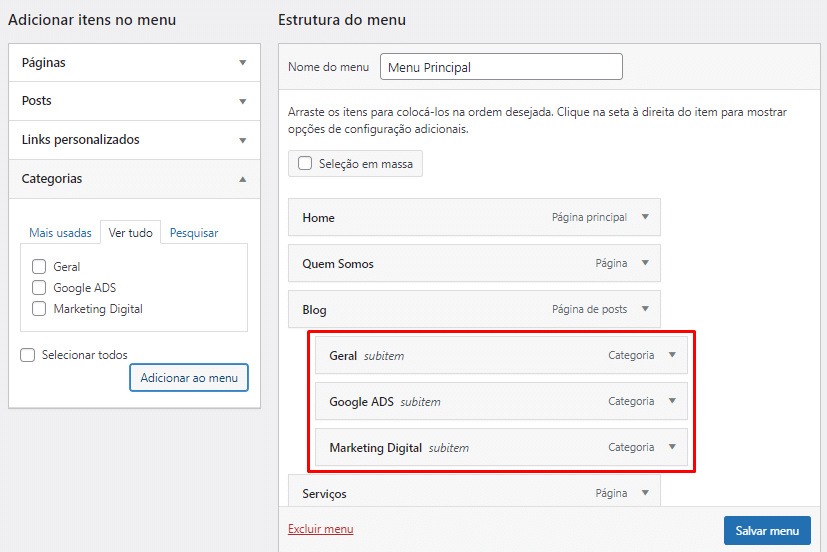Click the Excluir menu link
The image size is (827, 552).
click(320, 529)
